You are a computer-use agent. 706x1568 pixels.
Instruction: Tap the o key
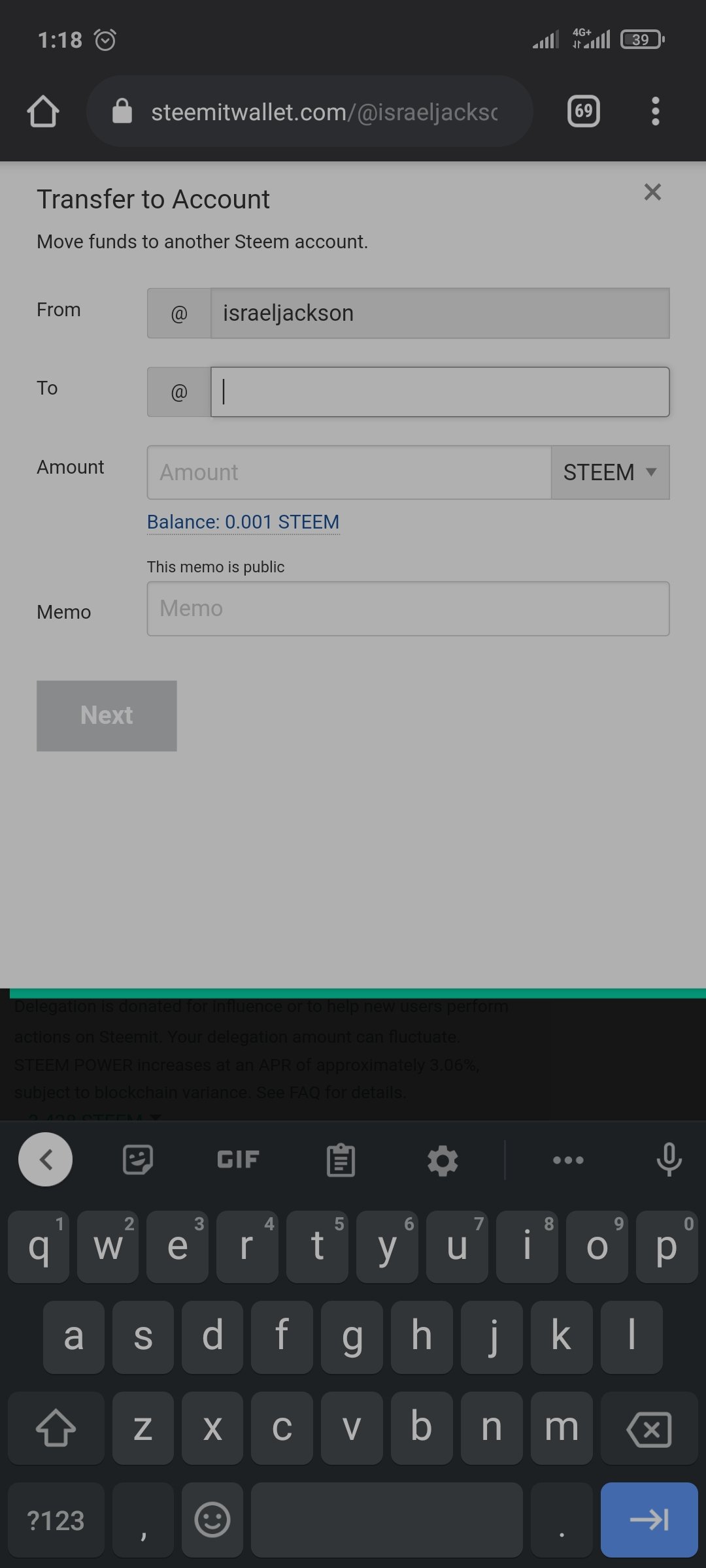pos(597,1247)
